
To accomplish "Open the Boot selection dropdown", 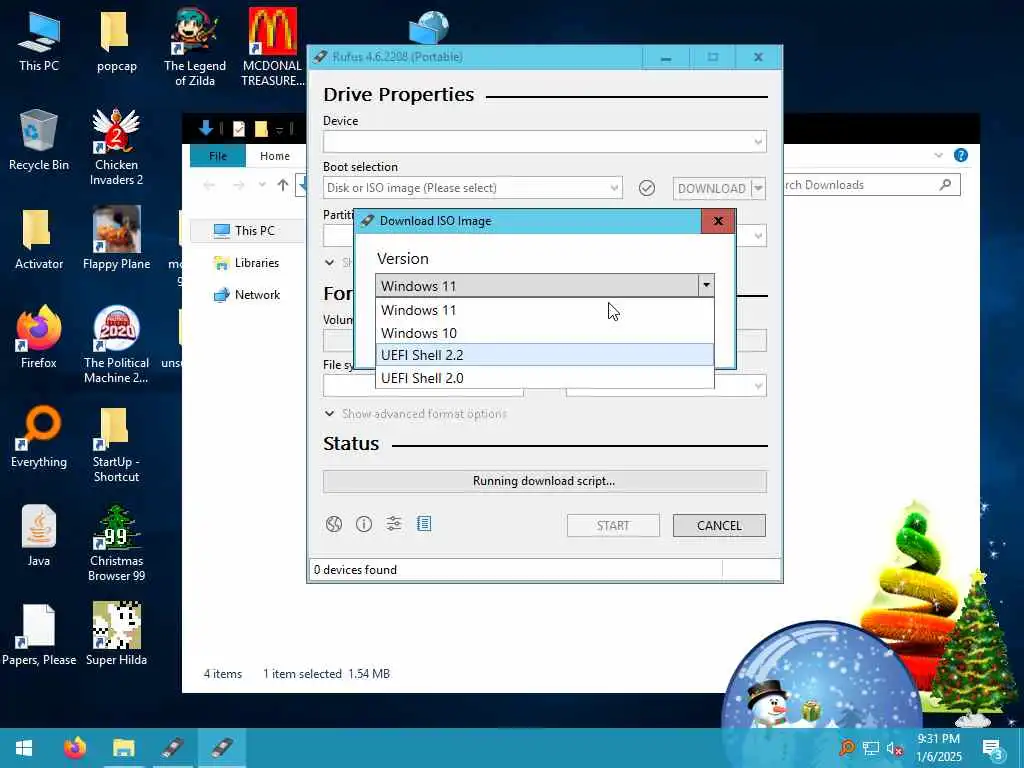I will click(472, 188).
